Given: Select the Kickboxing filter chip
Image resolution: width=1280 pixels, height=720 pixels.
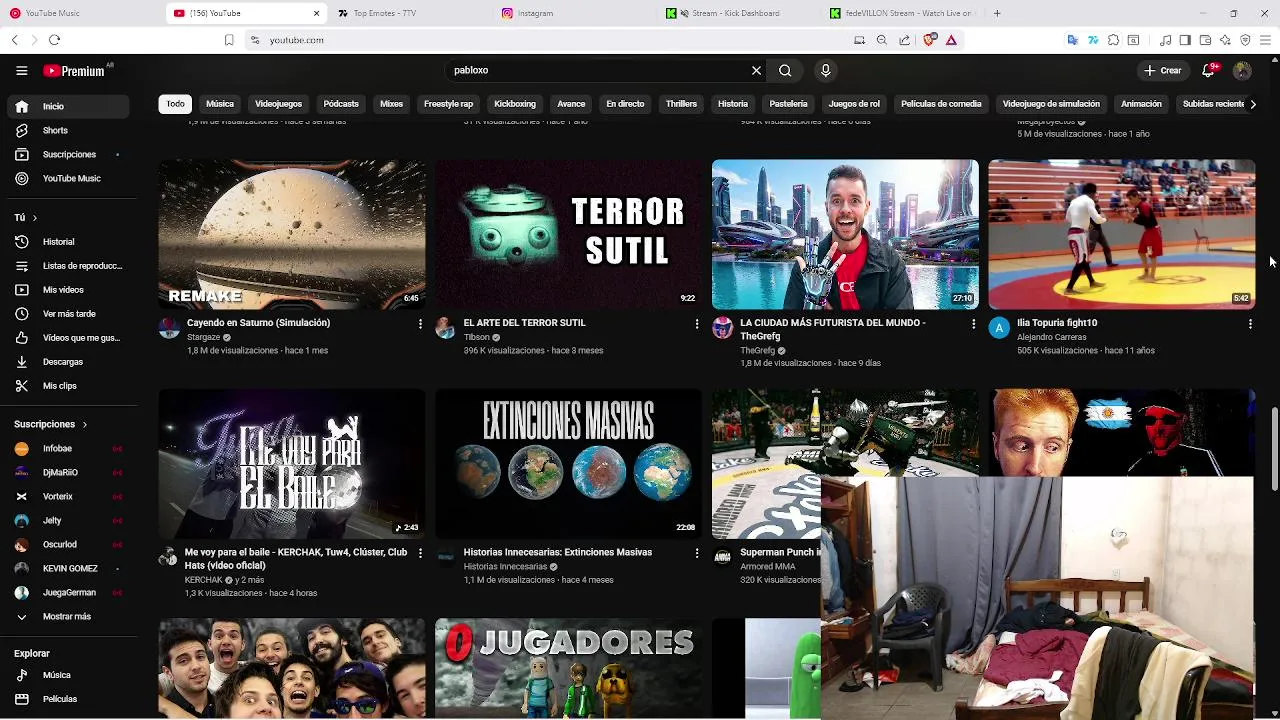Looking at the screenshot, I should [x=515, y=104].
